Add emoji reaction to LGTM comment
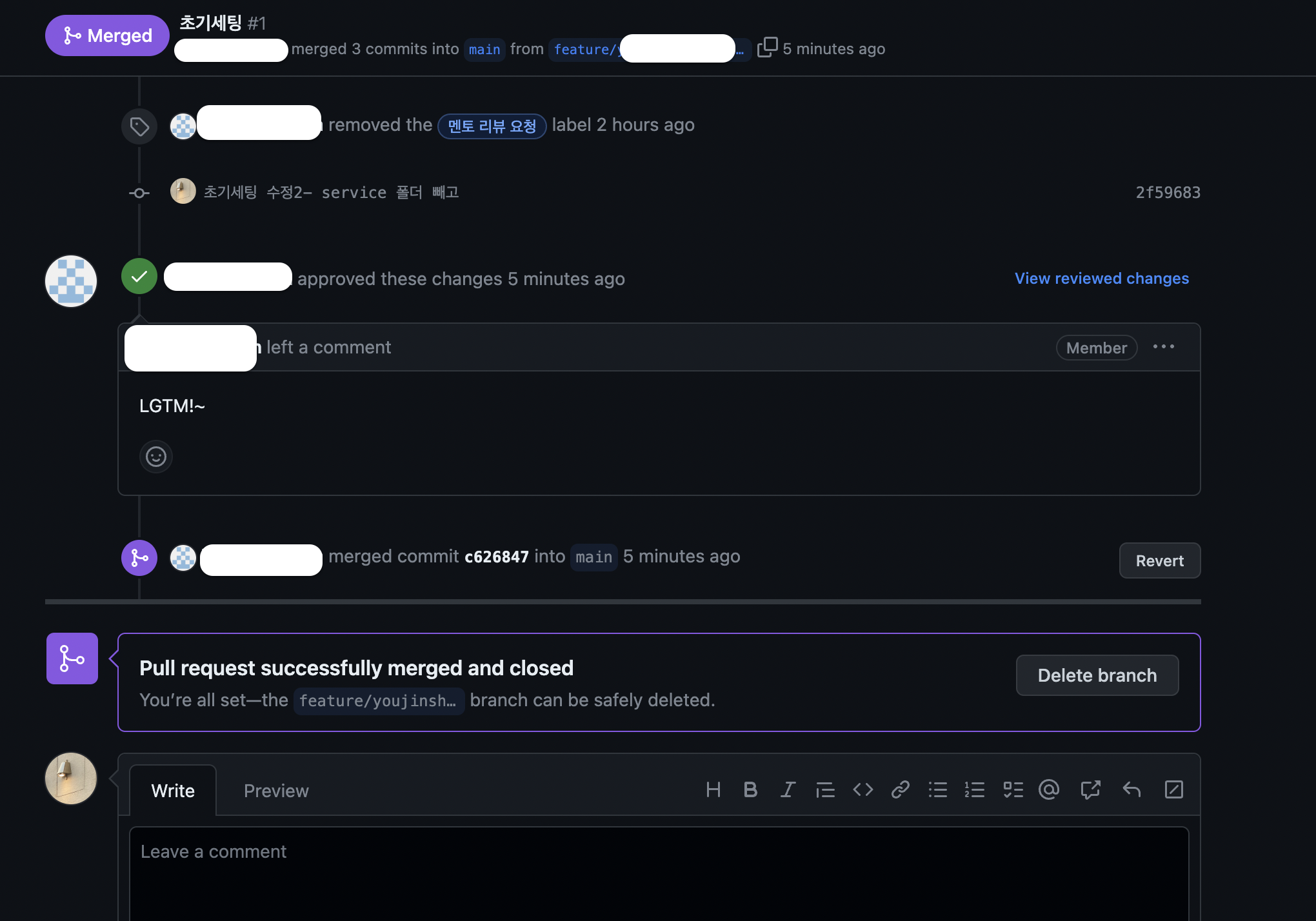This screenshot has width=1316, height=921. 156,457
